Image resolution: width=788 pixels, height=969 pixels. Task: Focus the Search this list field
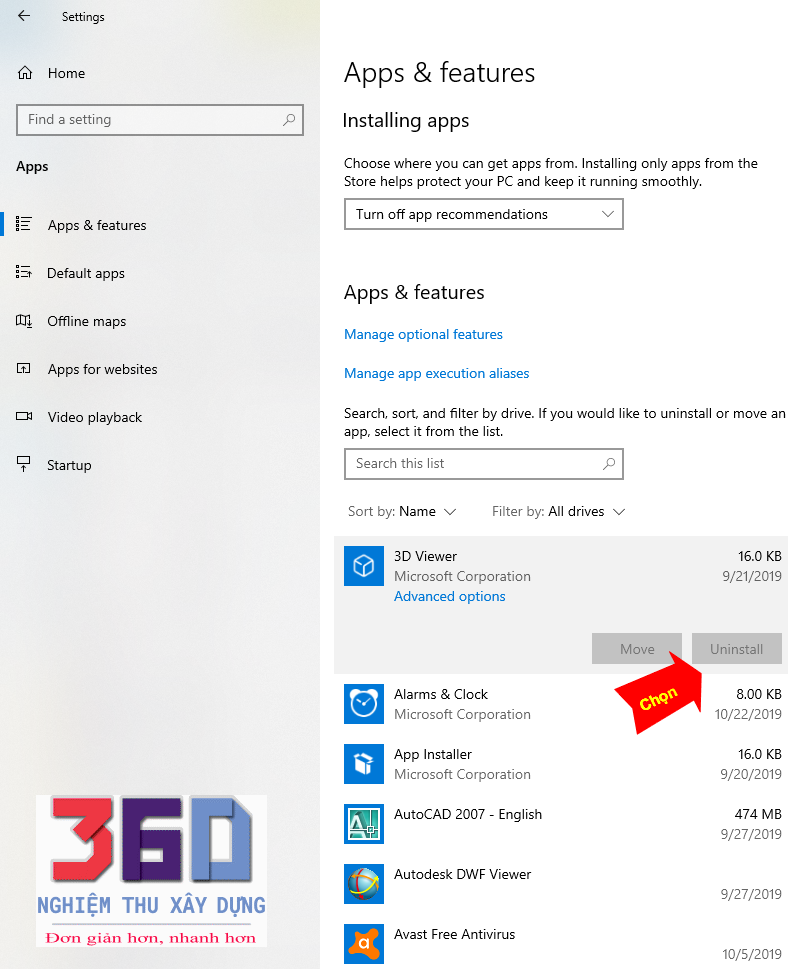[483, 463]
